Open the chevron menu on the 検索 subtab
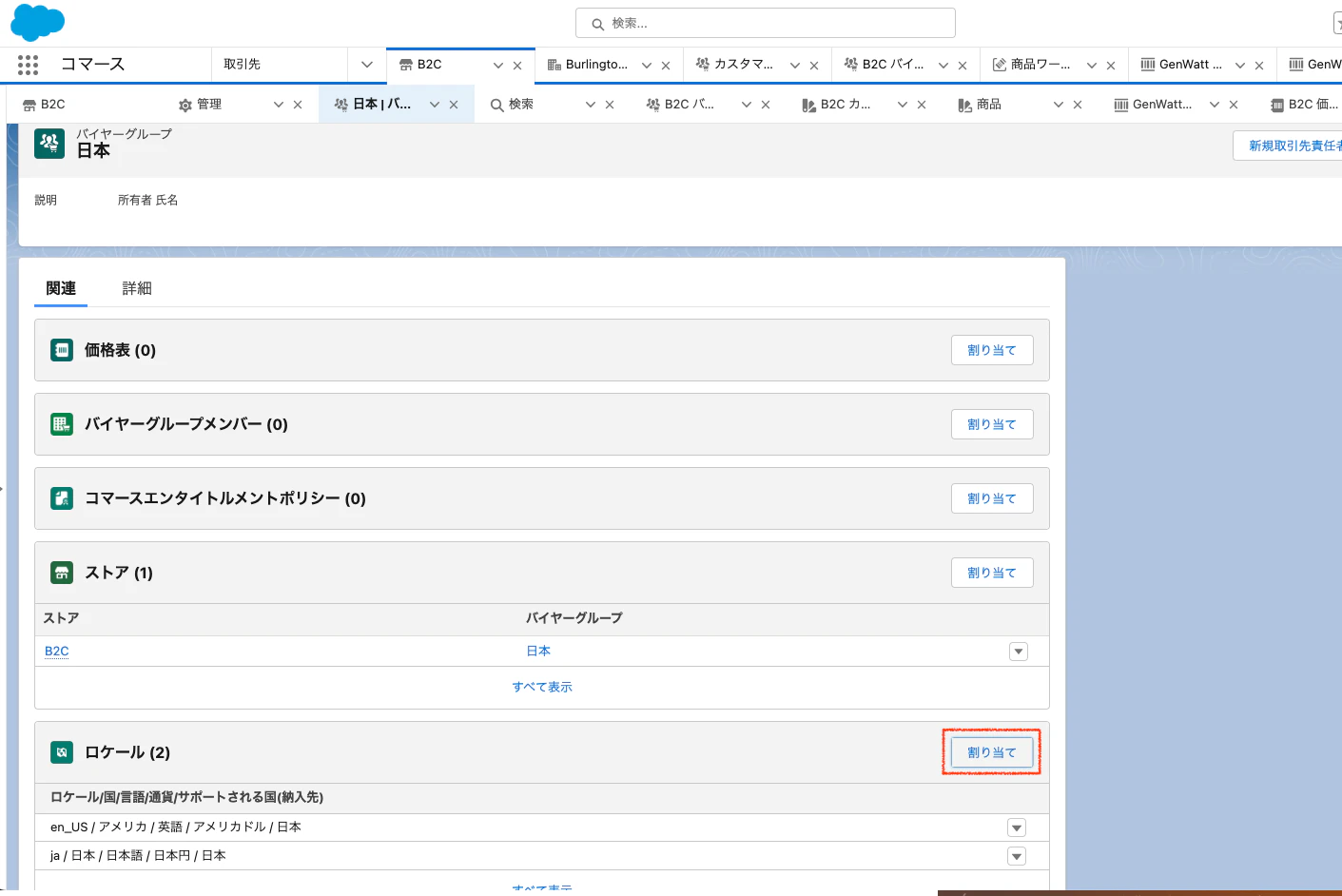 591,105
